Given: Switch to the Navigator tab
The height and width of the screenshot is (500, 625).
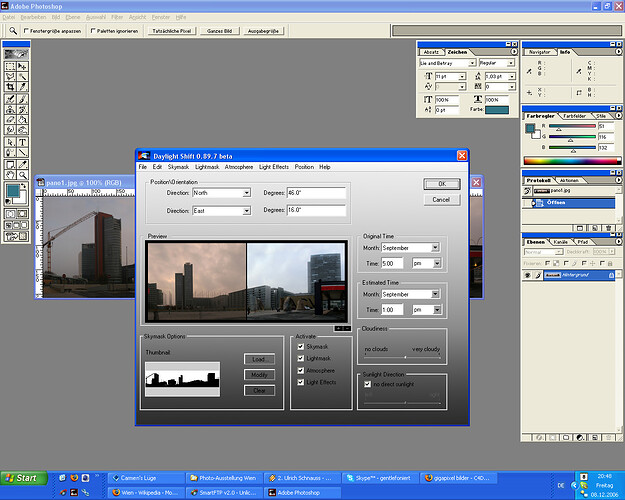Looking at the screenshot, I should pyautogui.click(x=540, y=52).
